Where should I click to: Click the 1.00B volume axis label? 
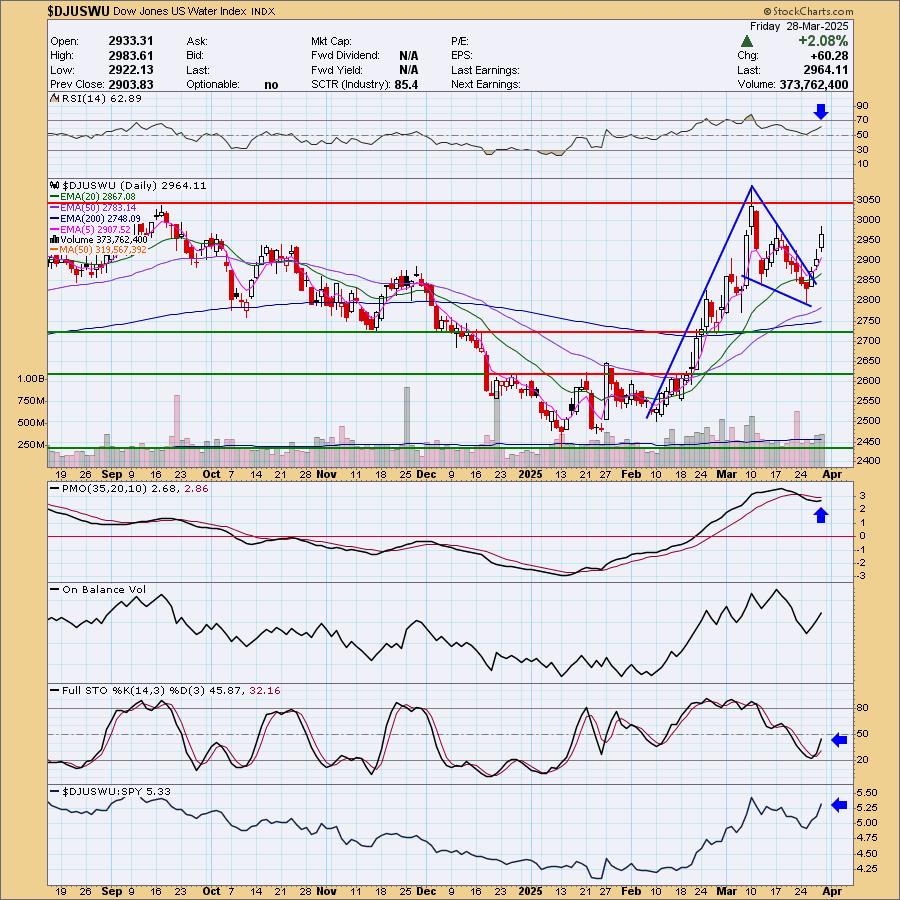[31, 379]
